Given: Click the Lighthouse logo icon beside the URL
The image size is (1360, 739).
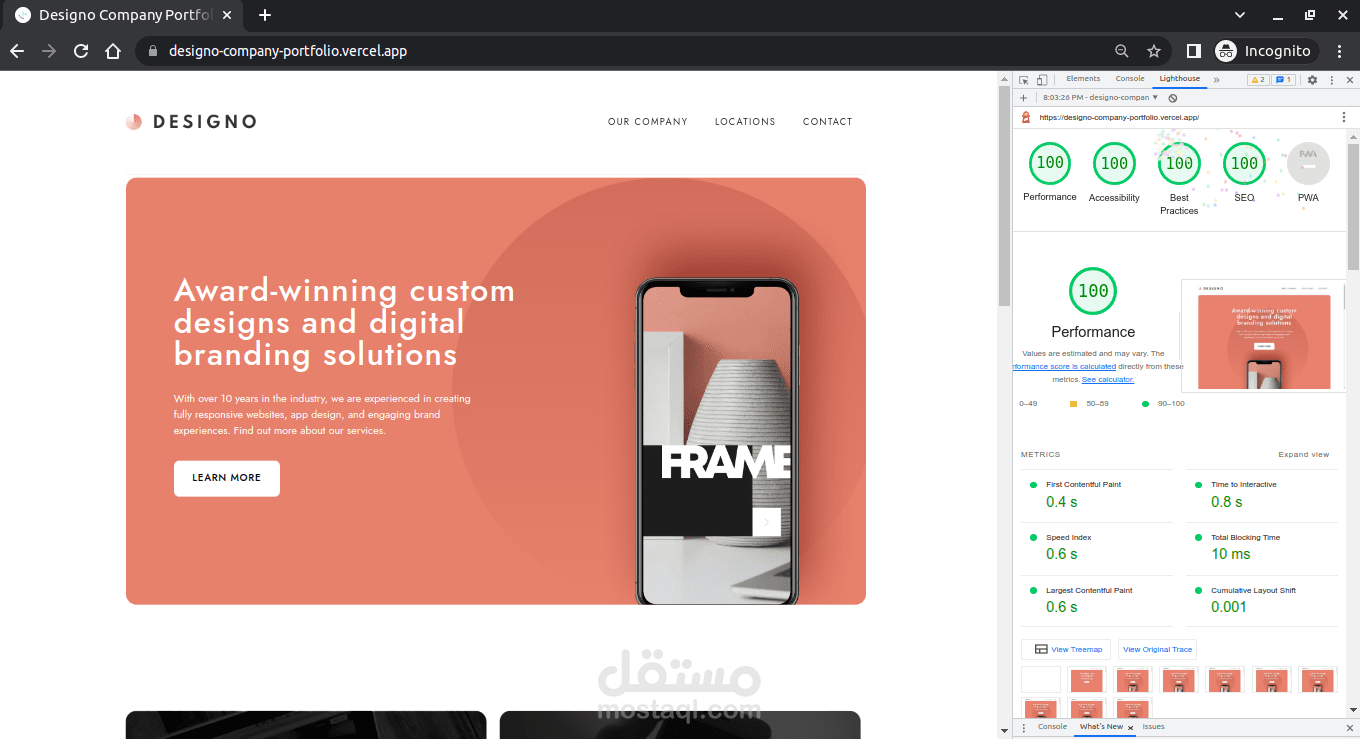Looking at the screenshot, I should tap(1025, 117).
